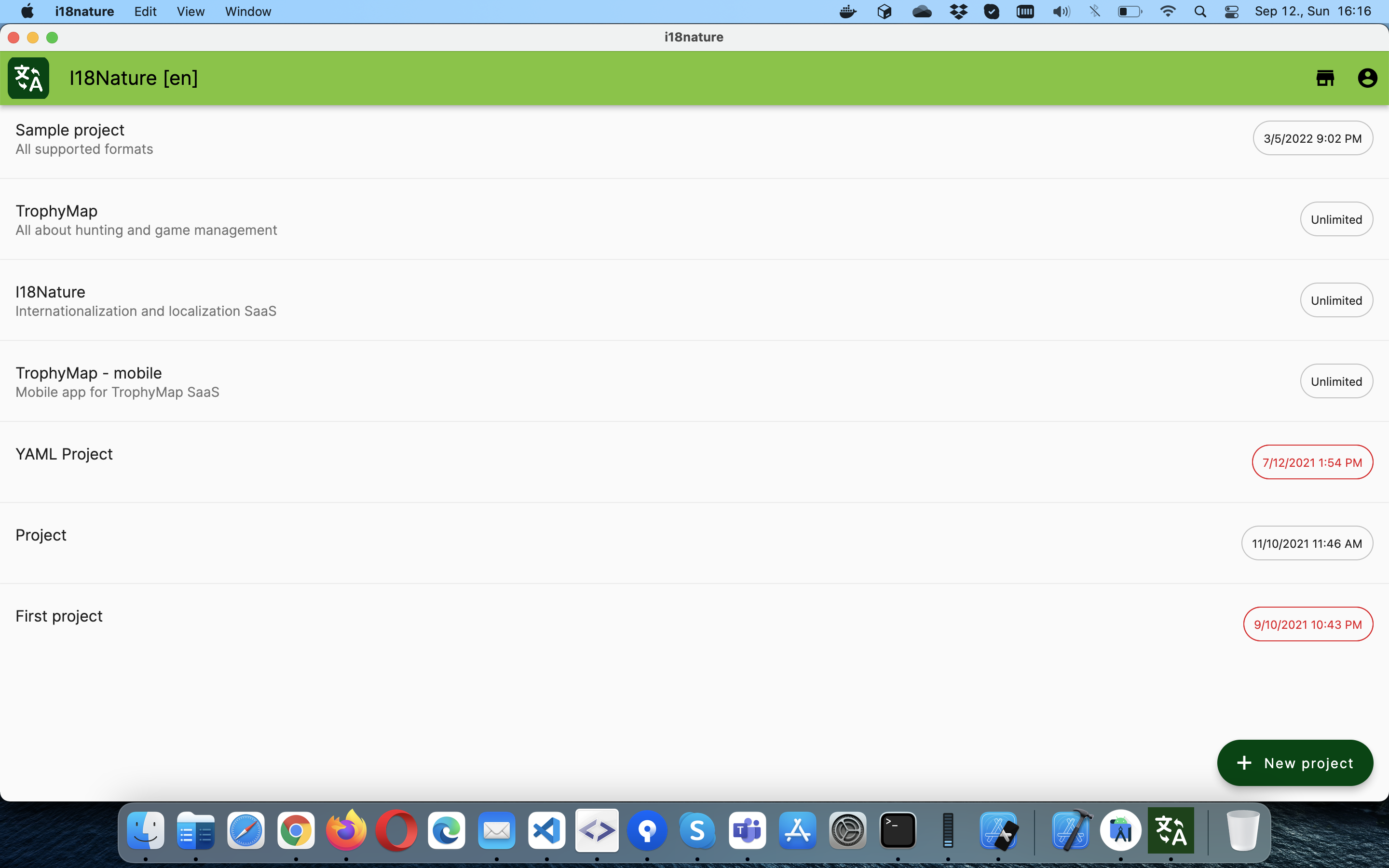Image resolution: width=1389 pixels, height=868 pixels.
Task: Click the checkmark badge menu bar icon
Action: coord(991,12)
